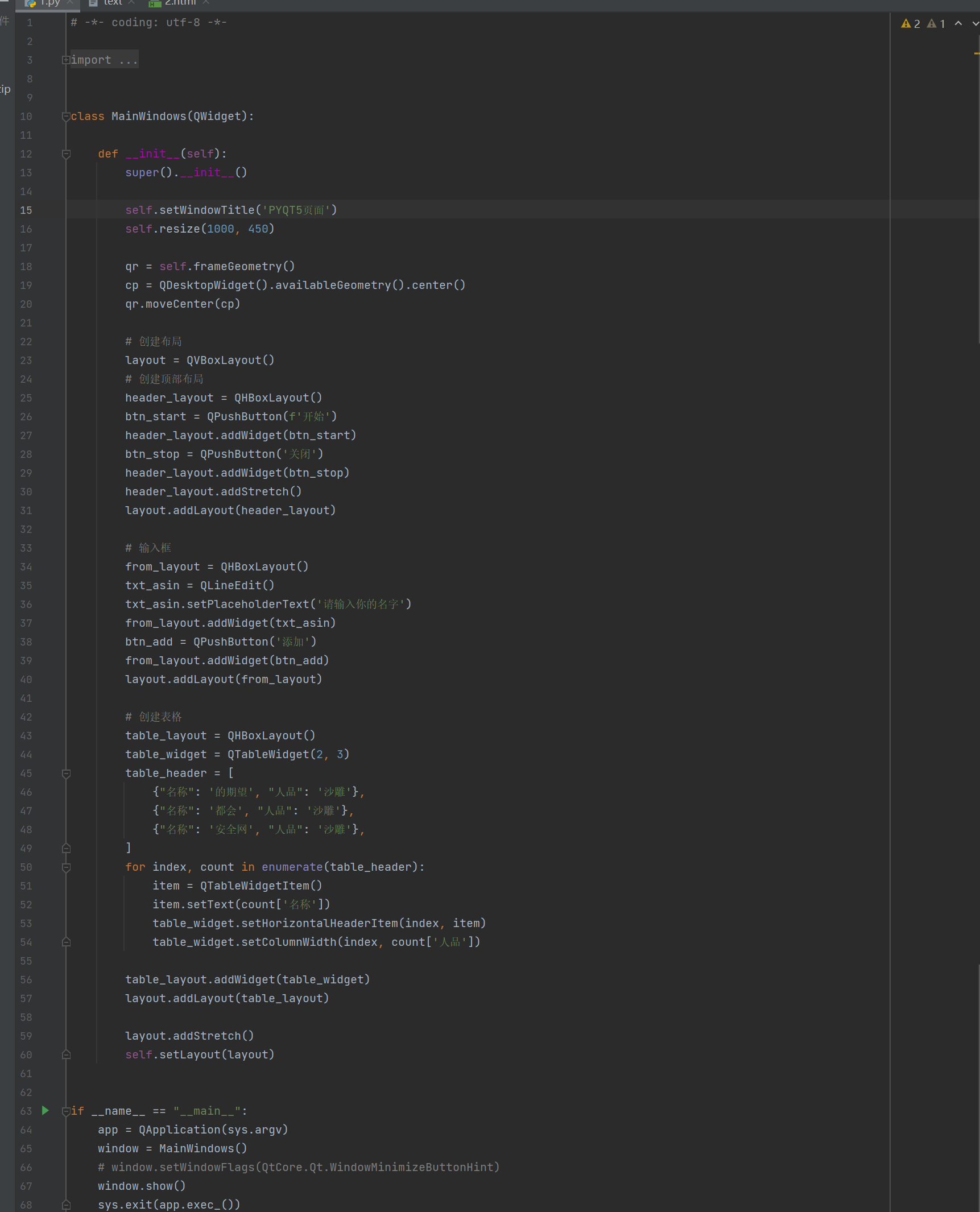The image size is (980, 1212).
Task: Click 'table_layout.addWidget(table_widget)' line
Action: tap(247, 980)
